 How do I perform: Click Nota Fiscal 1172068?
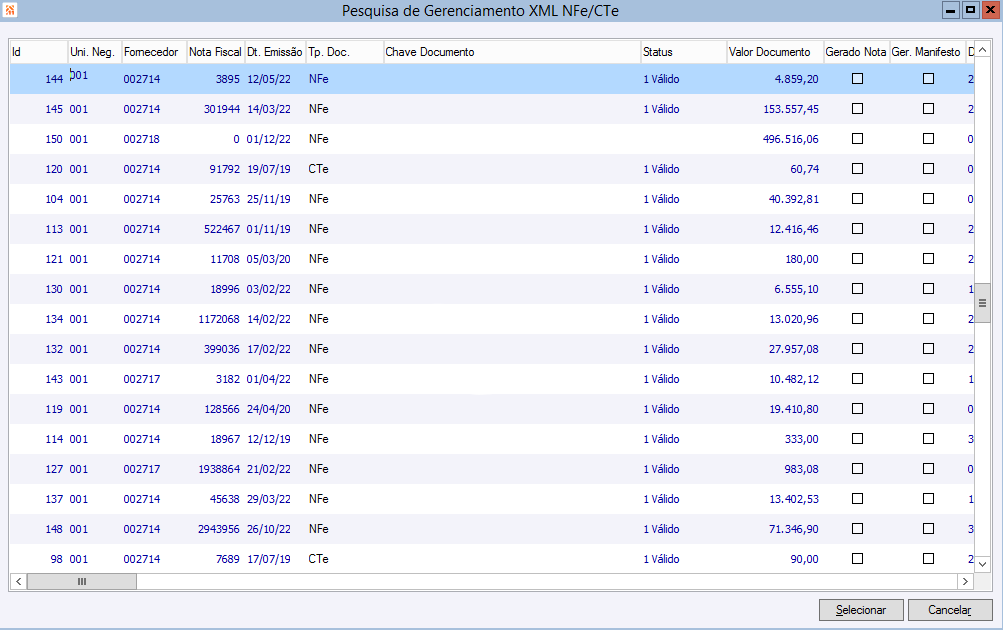coord(219,319)
